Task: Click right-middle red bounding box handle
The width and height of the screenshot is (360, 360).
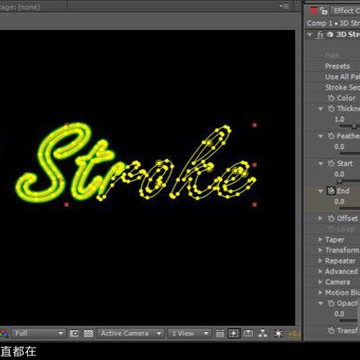Action: 255,165
